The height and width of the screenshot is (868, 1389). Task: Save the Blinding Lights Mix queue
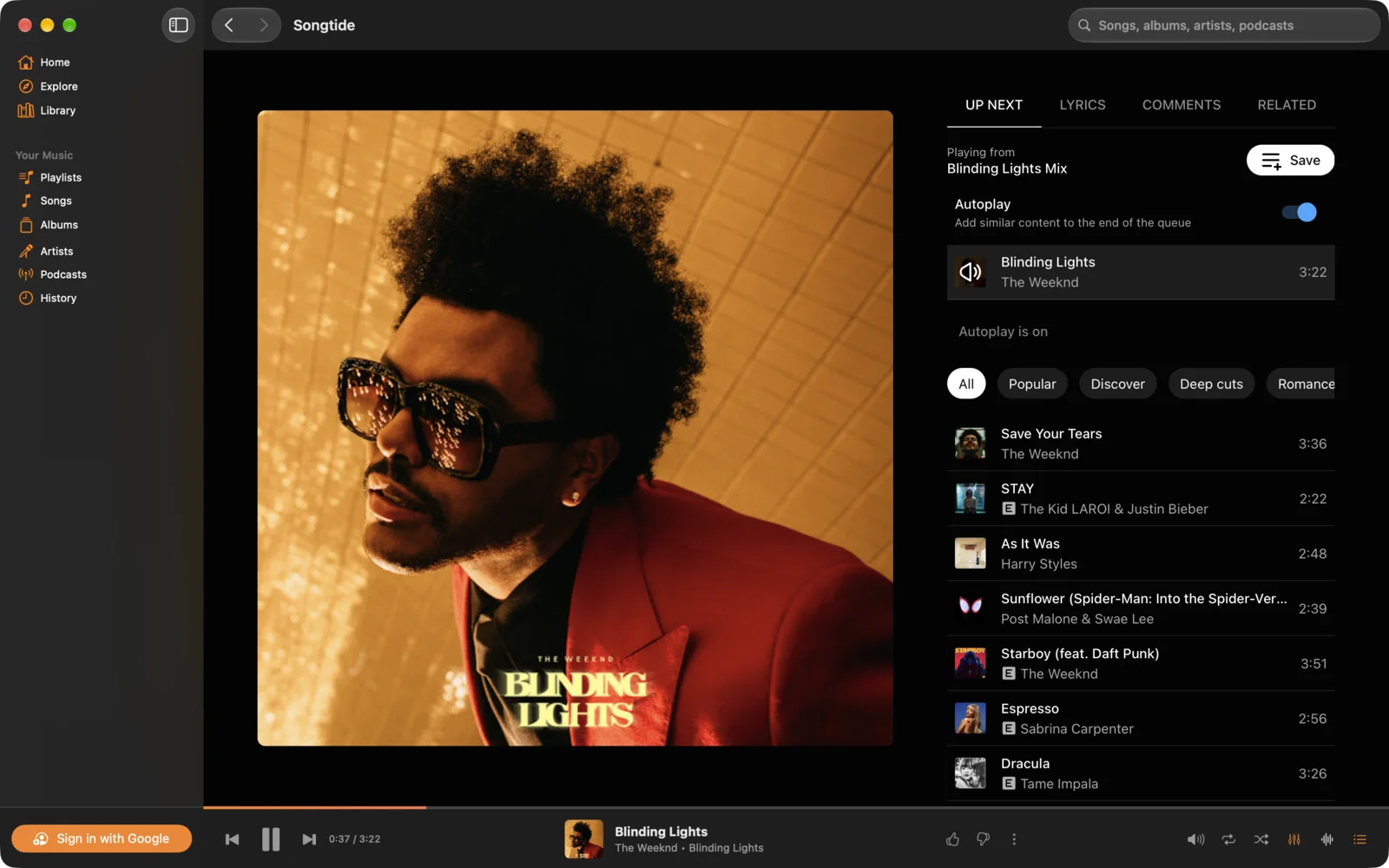click(x=1290, y=161)
